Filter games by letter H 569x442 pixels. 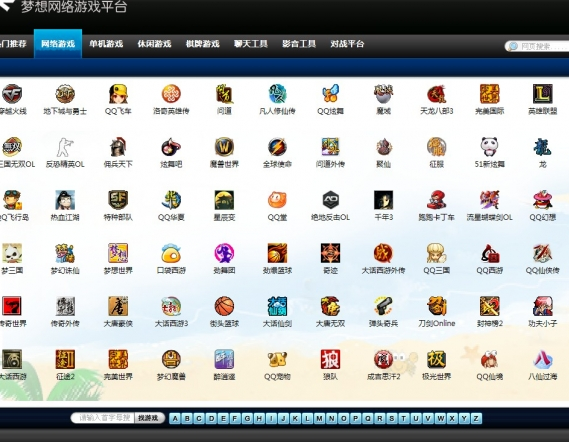tap(259, 418)
